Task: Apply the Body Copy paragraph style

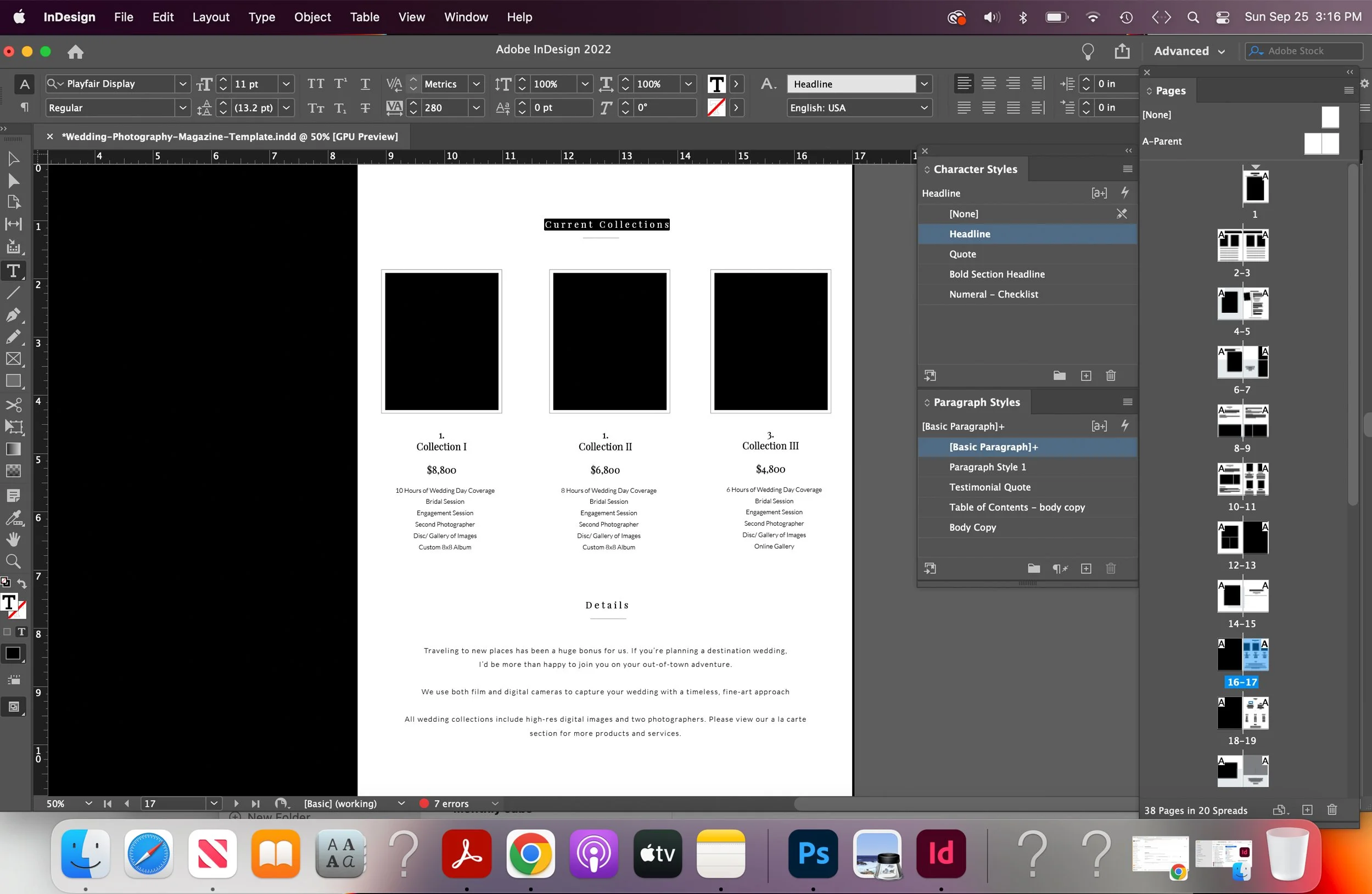Action: coord(1027,527)
